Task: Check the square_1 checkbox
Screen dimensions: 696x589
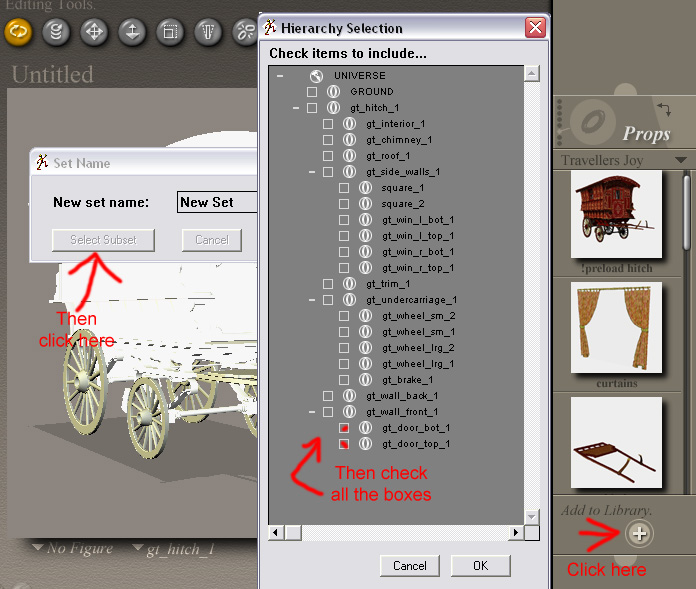Action: 344,188
